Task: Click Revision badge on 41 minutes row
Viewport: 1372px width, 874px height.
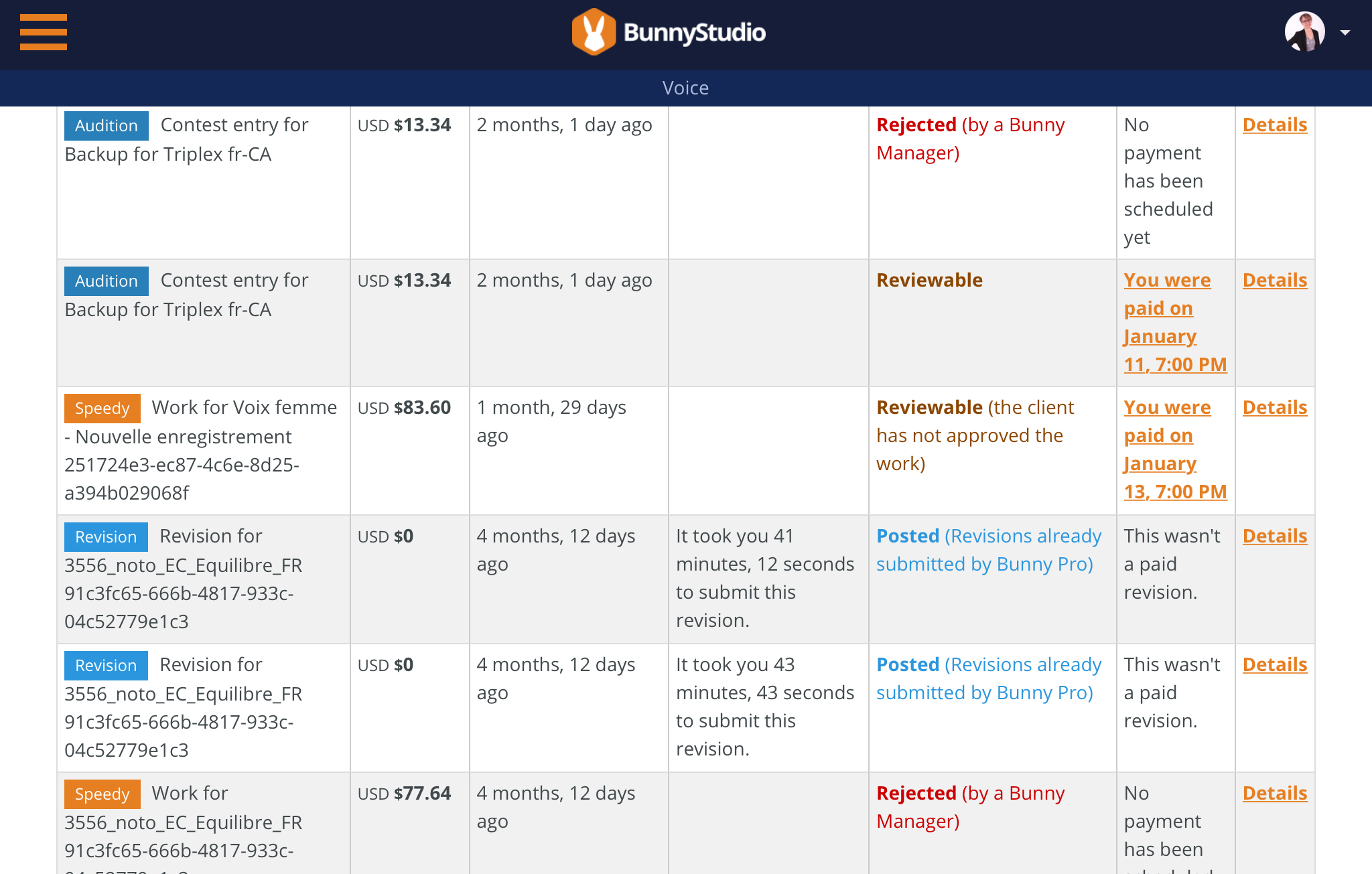Action: click(106, 537)
